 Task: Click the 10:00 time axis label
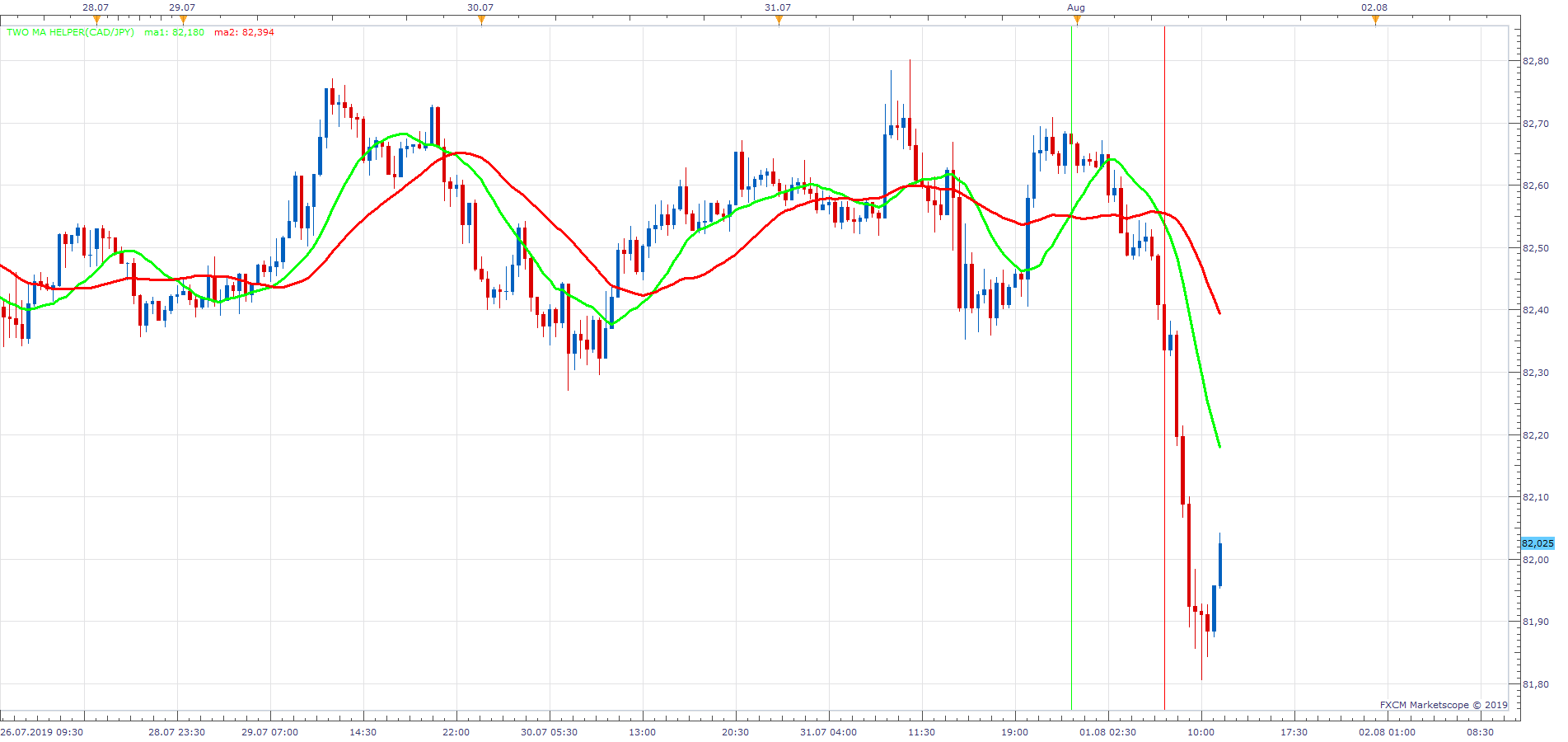pyautogui.click(x=1201, y=732)
